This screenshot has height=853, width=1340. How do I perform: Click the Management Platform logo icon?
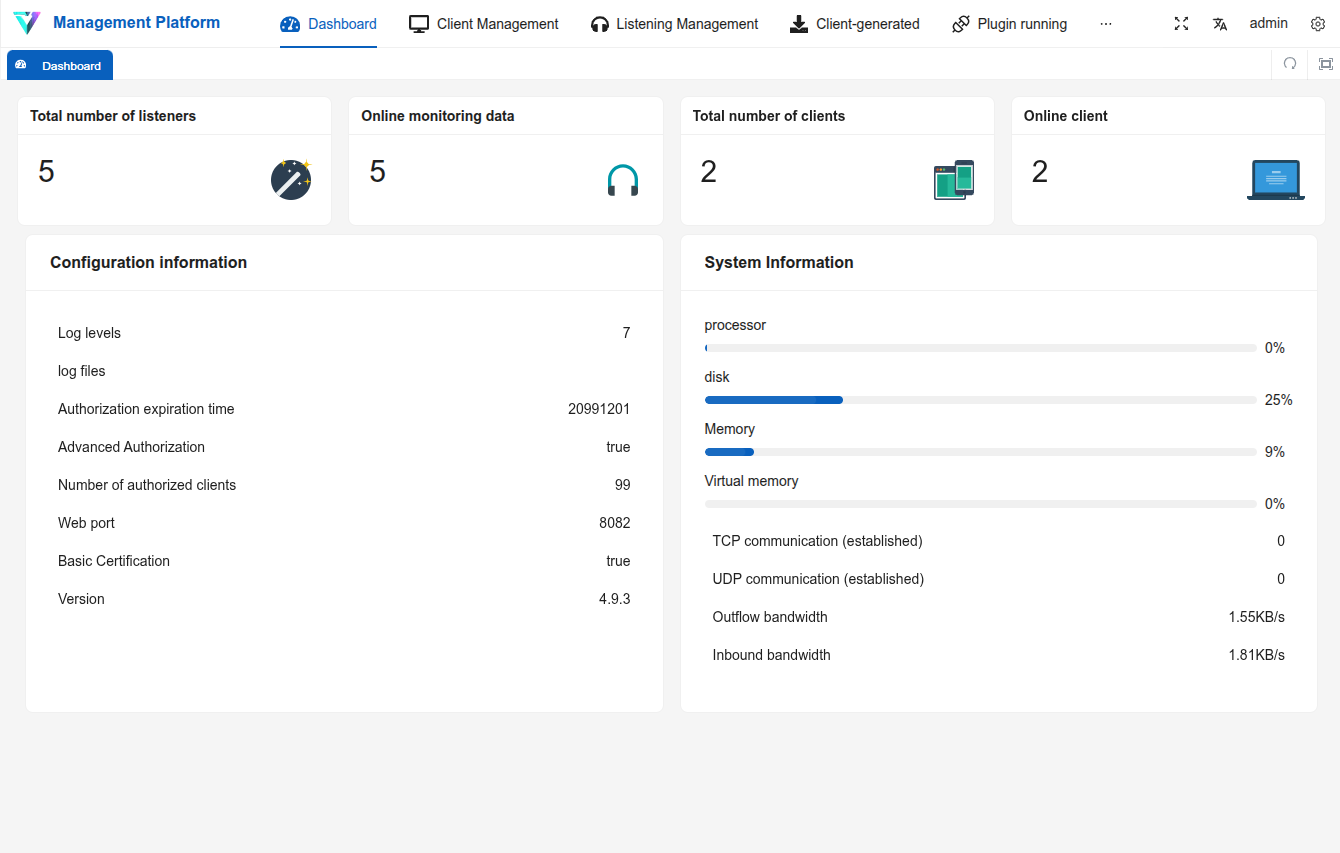click(x=27, y=23)
